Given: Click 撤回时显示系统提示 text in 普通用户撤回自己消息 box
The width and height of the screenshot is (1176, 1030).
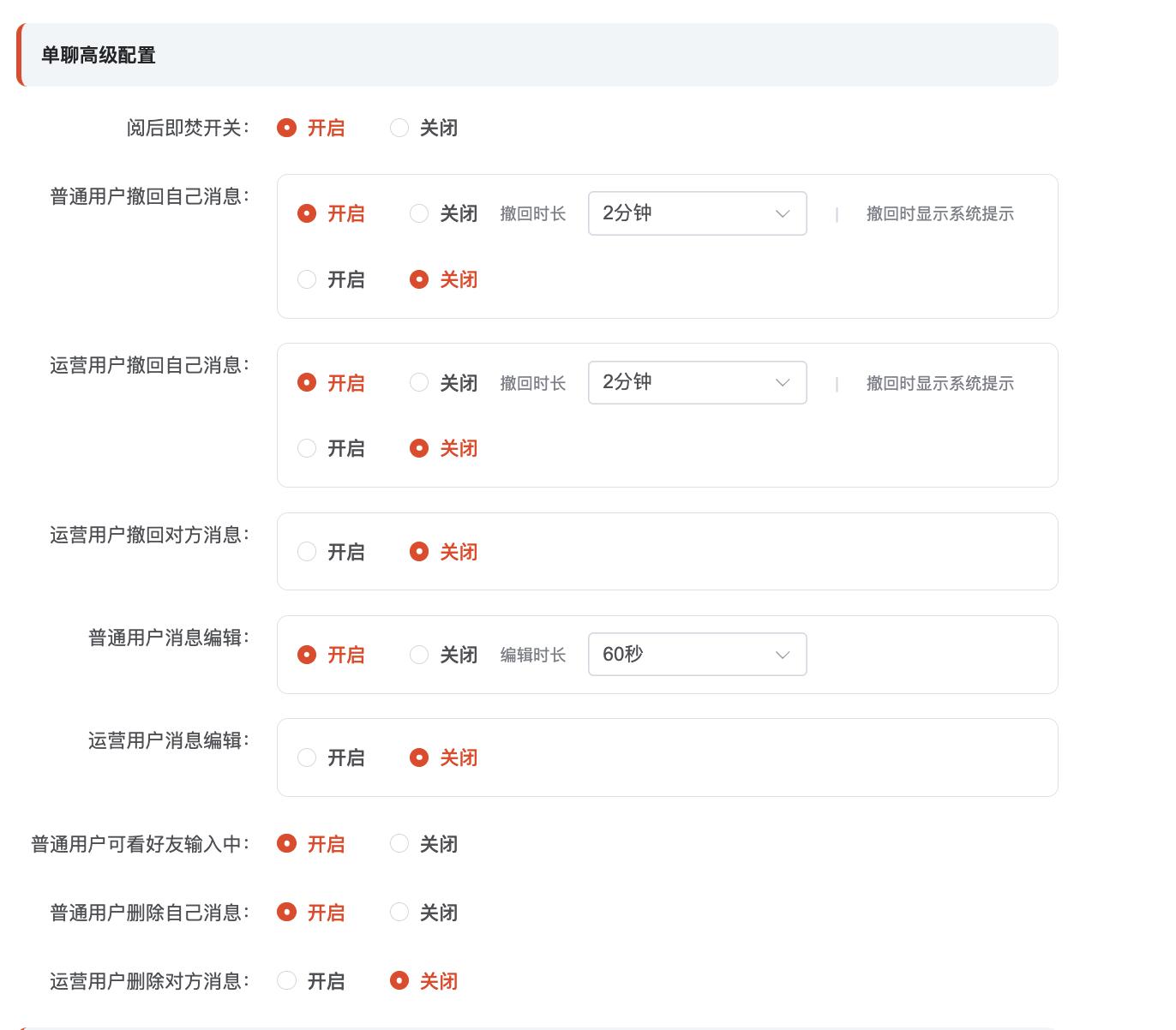Looking at the screenshot, I should point(940,213).
